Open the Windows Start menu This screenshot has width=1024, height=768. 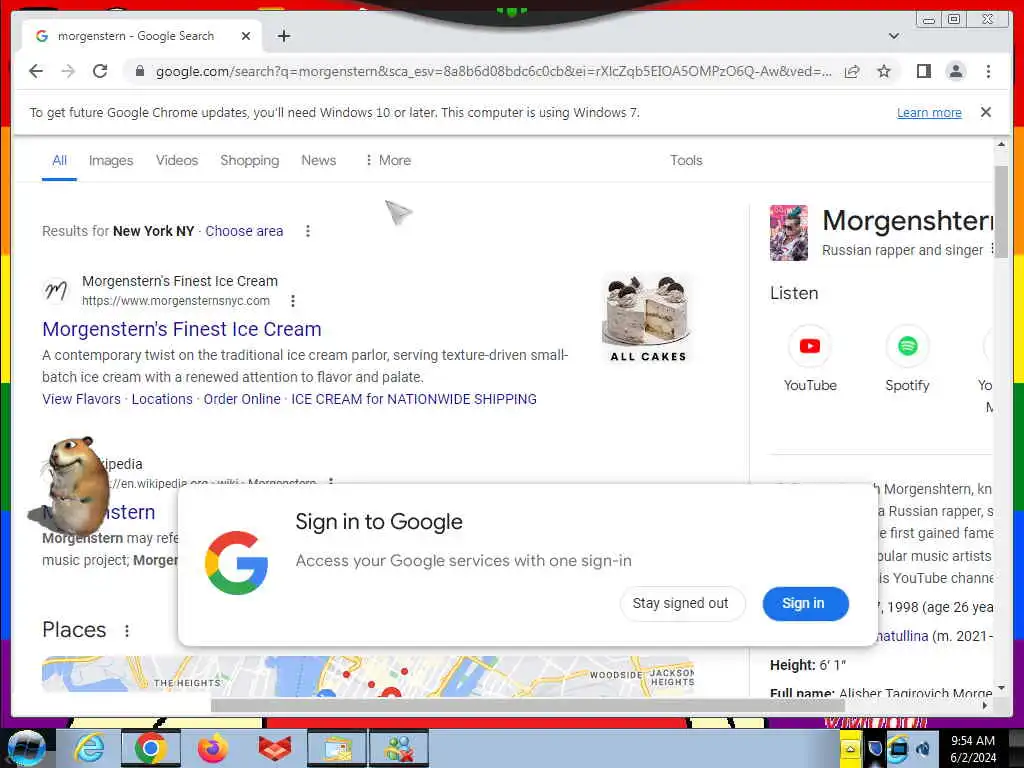[26, 748]
